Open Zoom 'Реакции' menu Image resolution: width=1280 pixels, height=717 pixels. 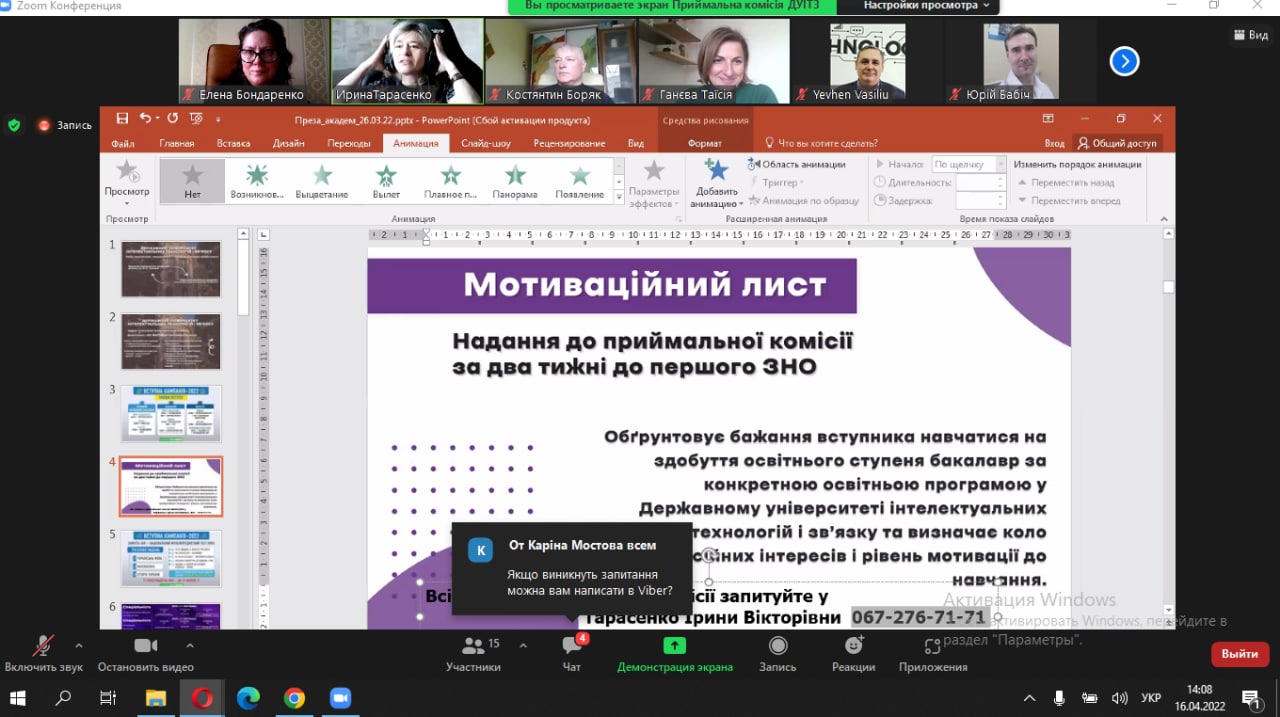click(853, 653)
